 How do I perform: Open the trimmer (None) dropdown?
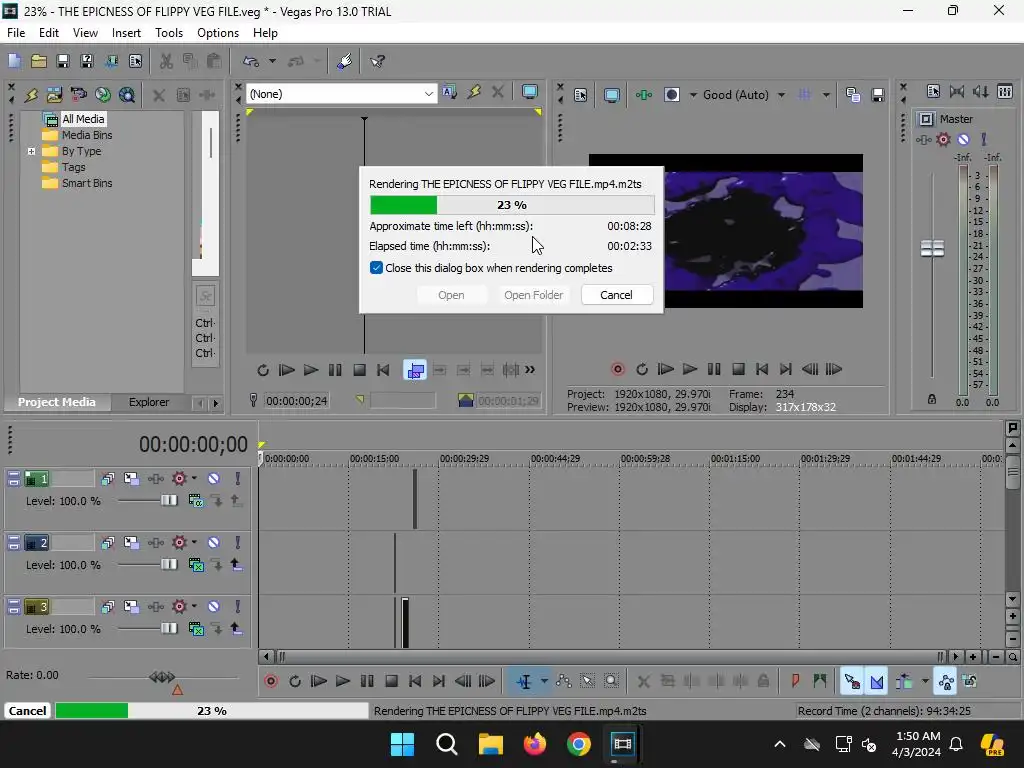[428, 94]
